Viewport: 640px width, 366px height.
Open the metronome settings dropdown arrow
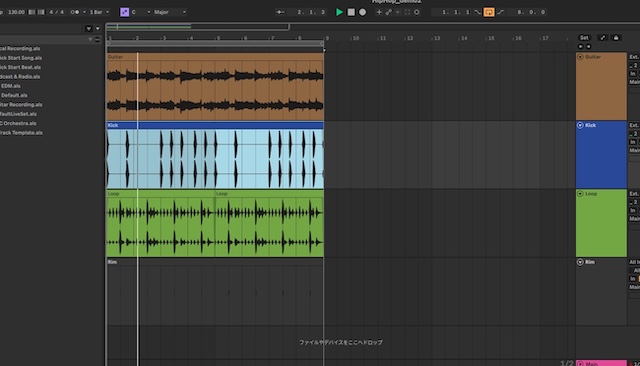[84, 12]
